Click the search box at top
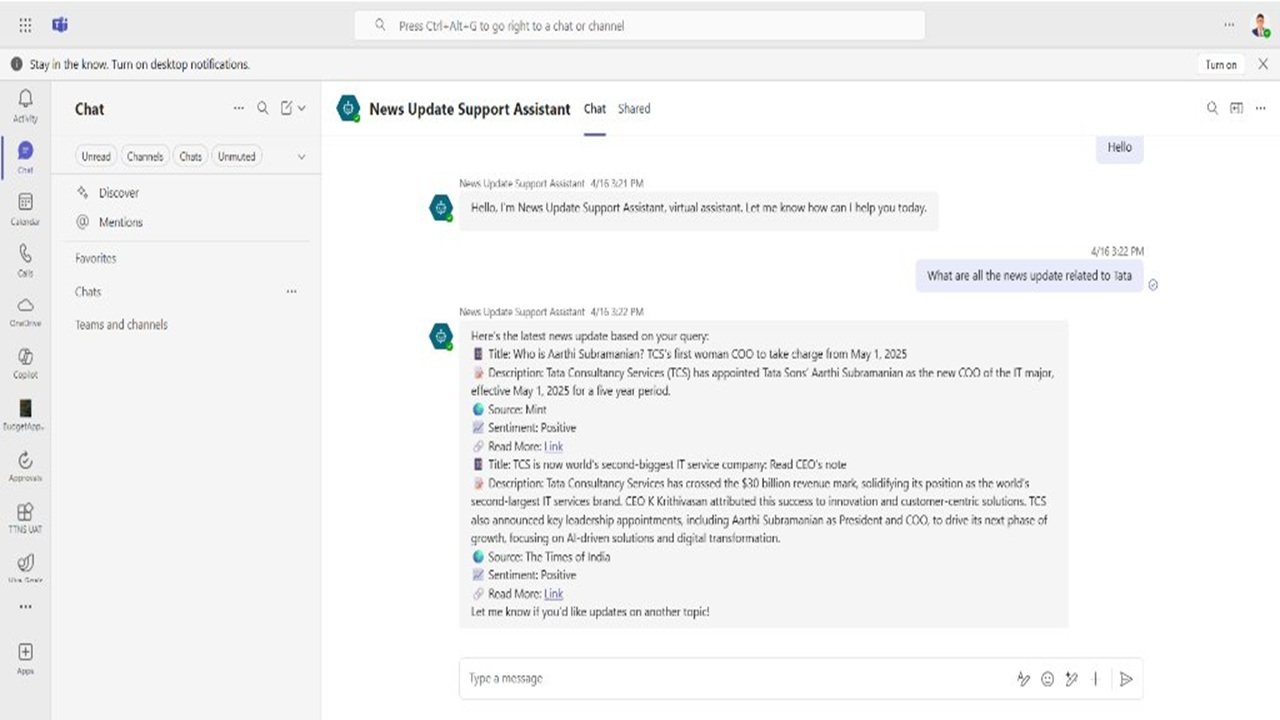1280x720 pixels. tap(640, 25)
